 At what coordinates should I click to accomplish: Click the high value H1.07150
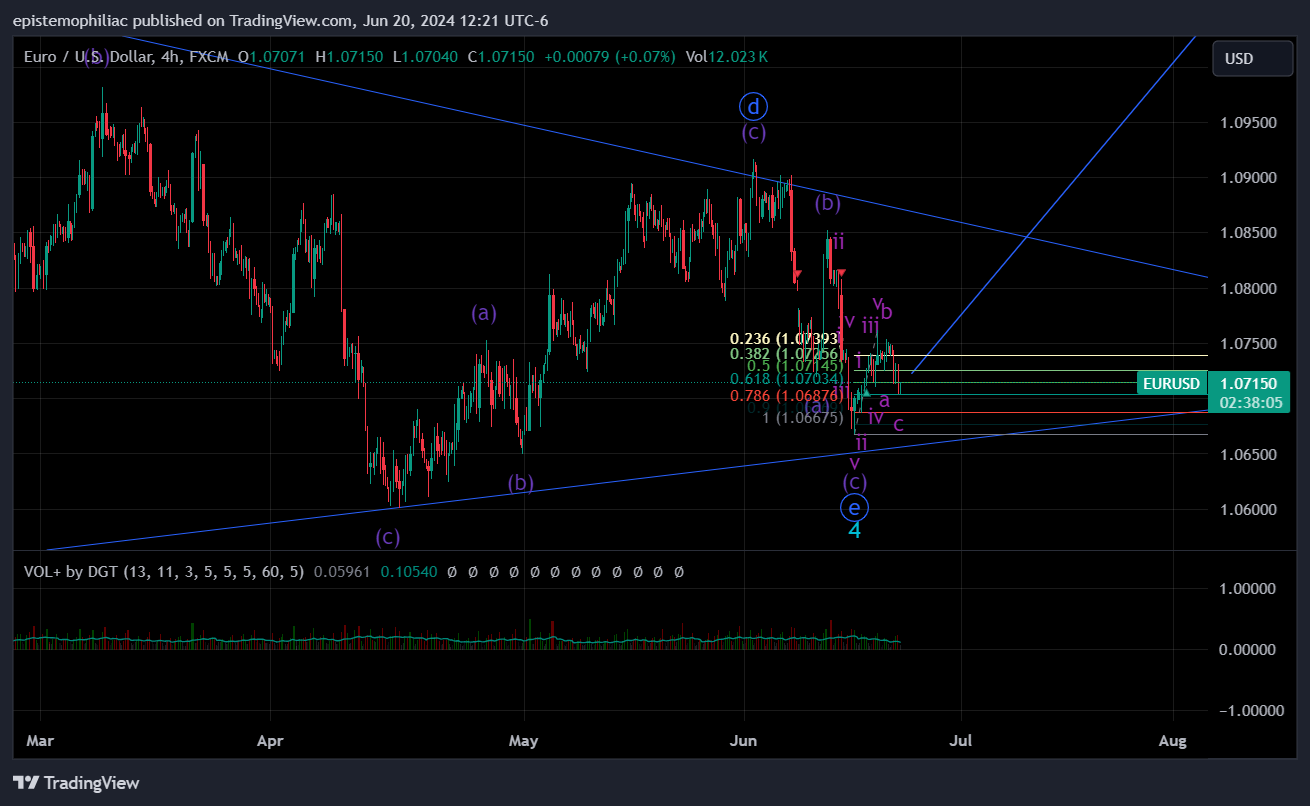pyautogui.click(x=350, y=57)
